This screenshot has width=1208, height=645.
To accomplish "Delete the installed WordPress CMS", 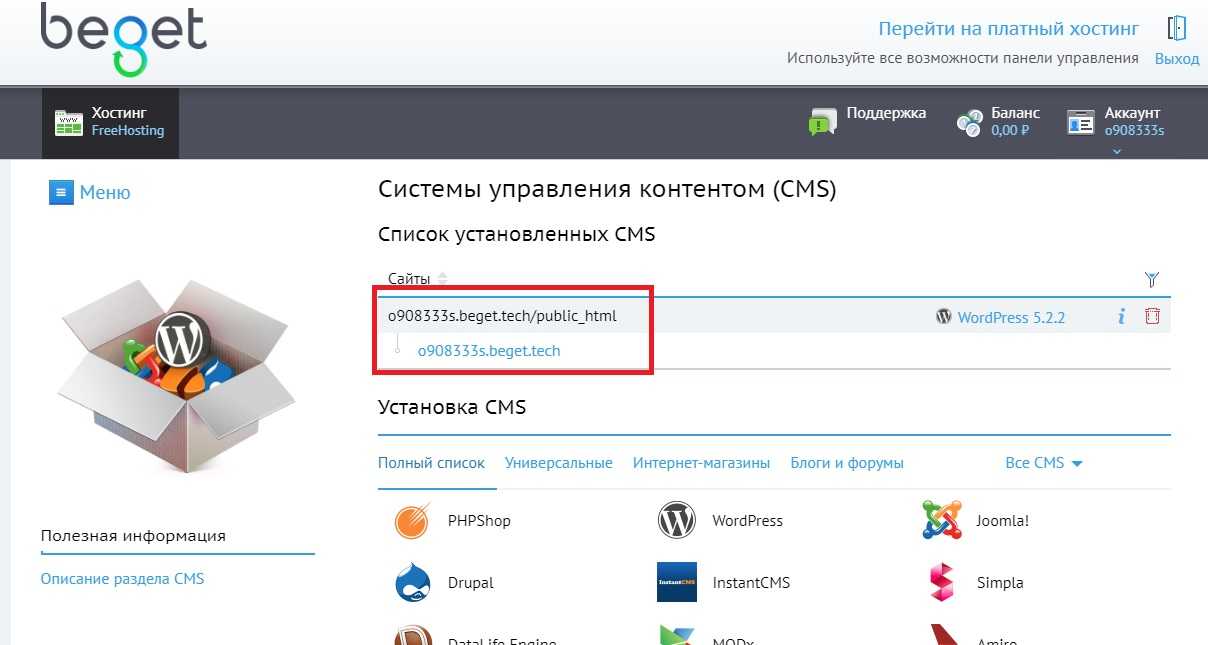I will 1152,317.
